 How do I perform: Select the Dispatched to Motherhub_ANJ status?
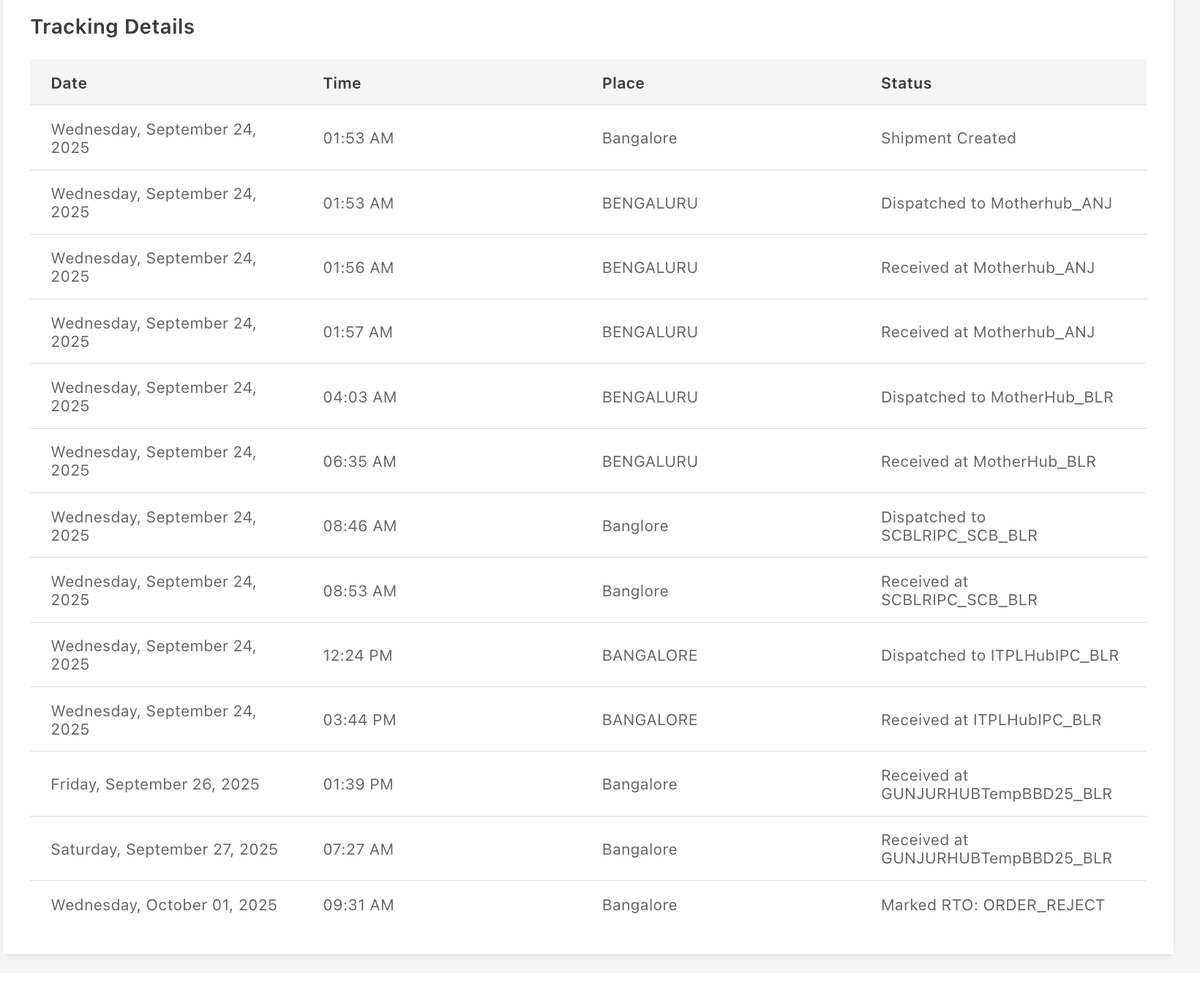click(996, 203)
